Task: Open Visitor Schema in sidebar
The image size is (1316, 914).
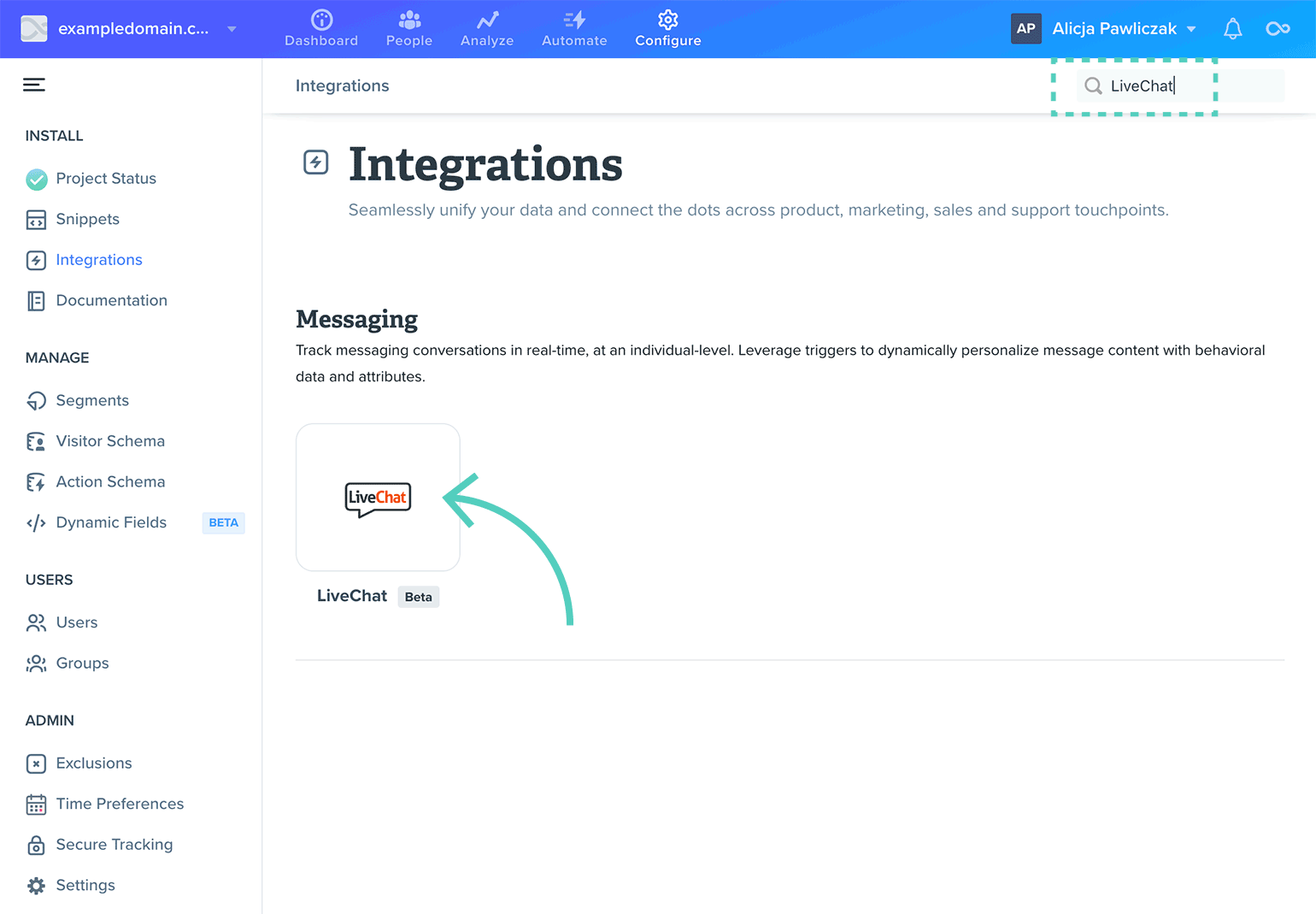Action: click(x=110, y=441)
